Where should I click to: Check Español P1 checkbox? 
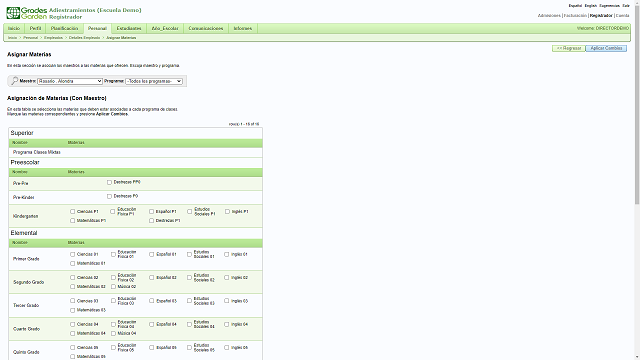point(151,211)
